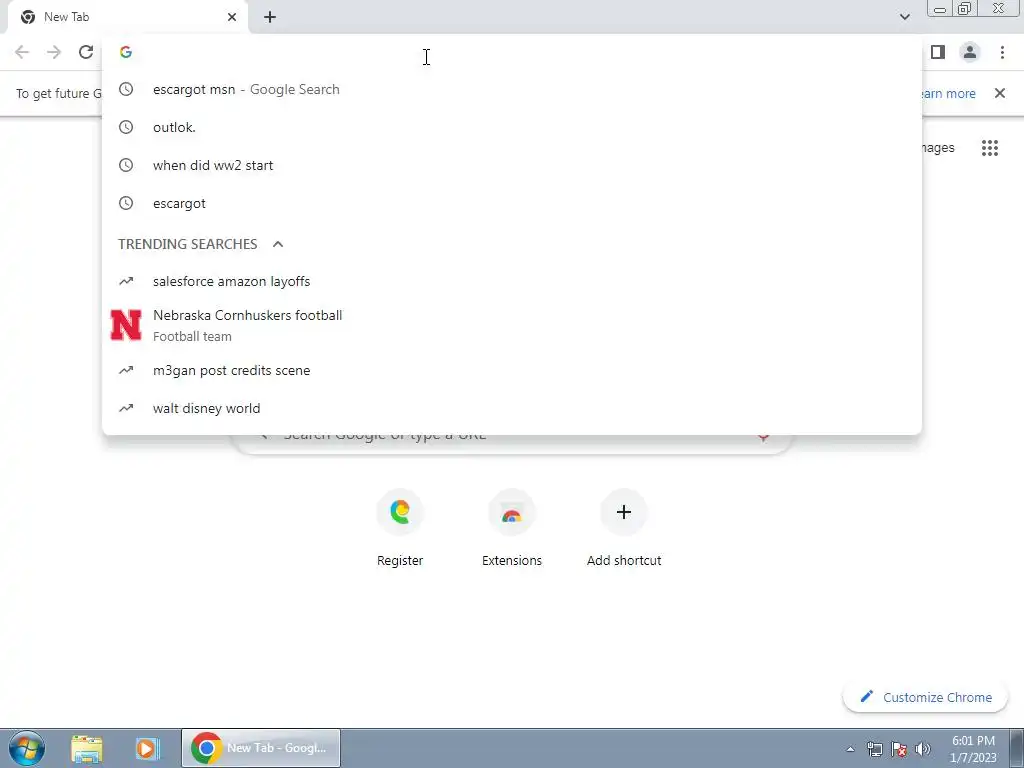Open the Windows Start orb

point(27,748)
